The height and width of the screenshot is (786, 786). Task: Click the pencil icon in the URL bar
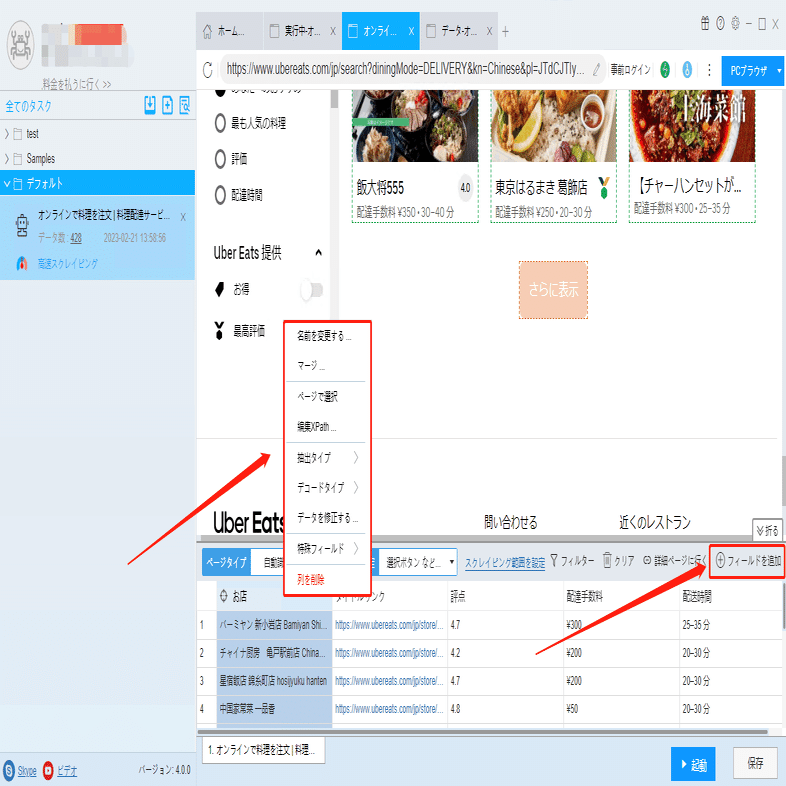(596, 70)
